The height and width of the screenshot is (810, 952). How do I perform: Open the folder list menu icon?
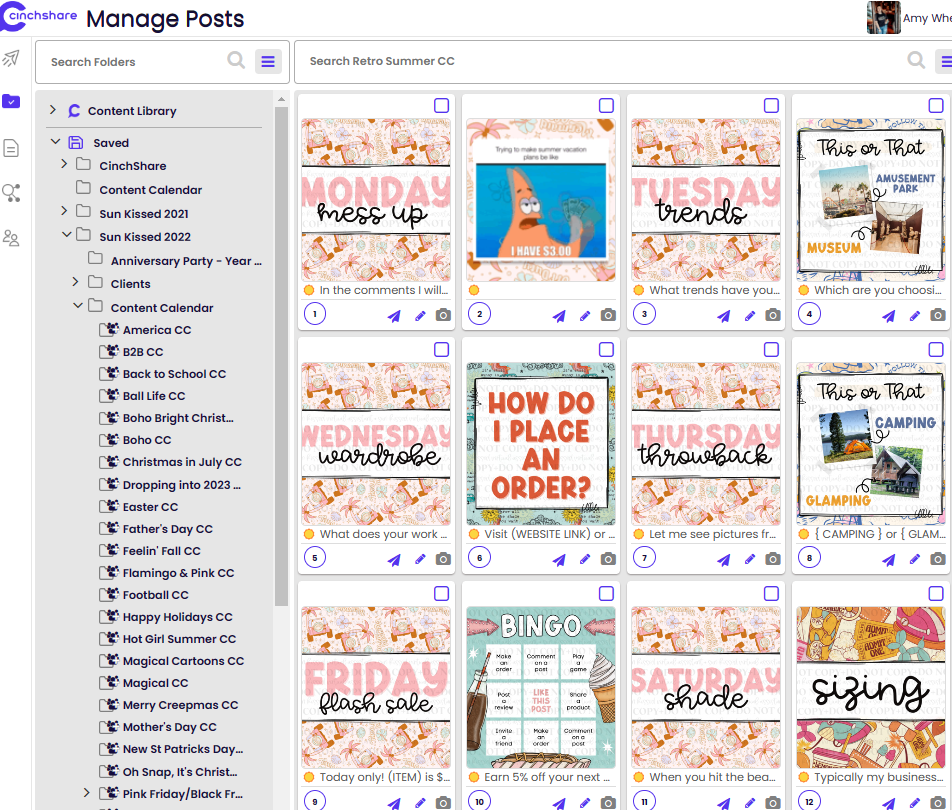coord(268,61)
